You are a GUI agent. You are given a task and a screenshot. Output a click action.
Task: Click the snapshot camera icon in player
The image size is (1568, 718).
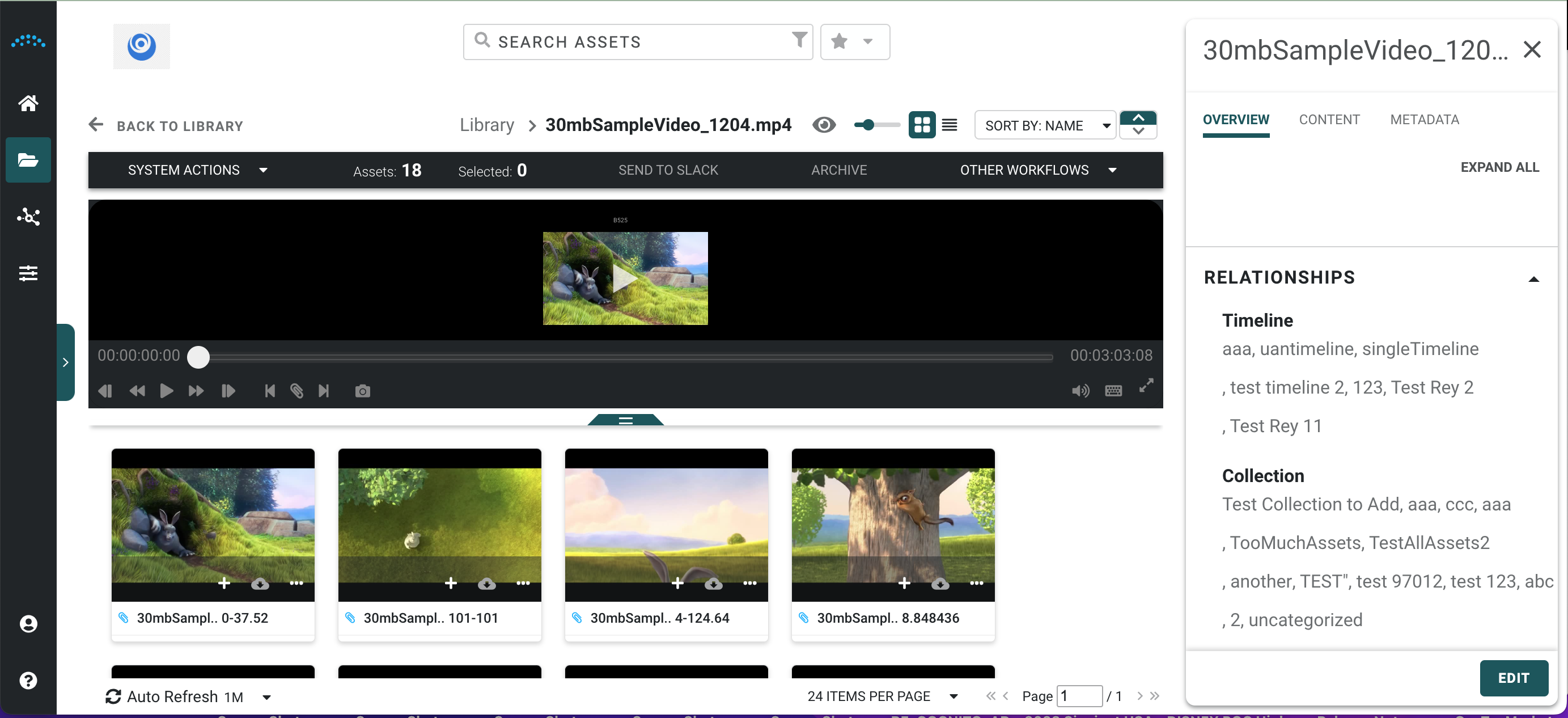click(x=362, y=391)
